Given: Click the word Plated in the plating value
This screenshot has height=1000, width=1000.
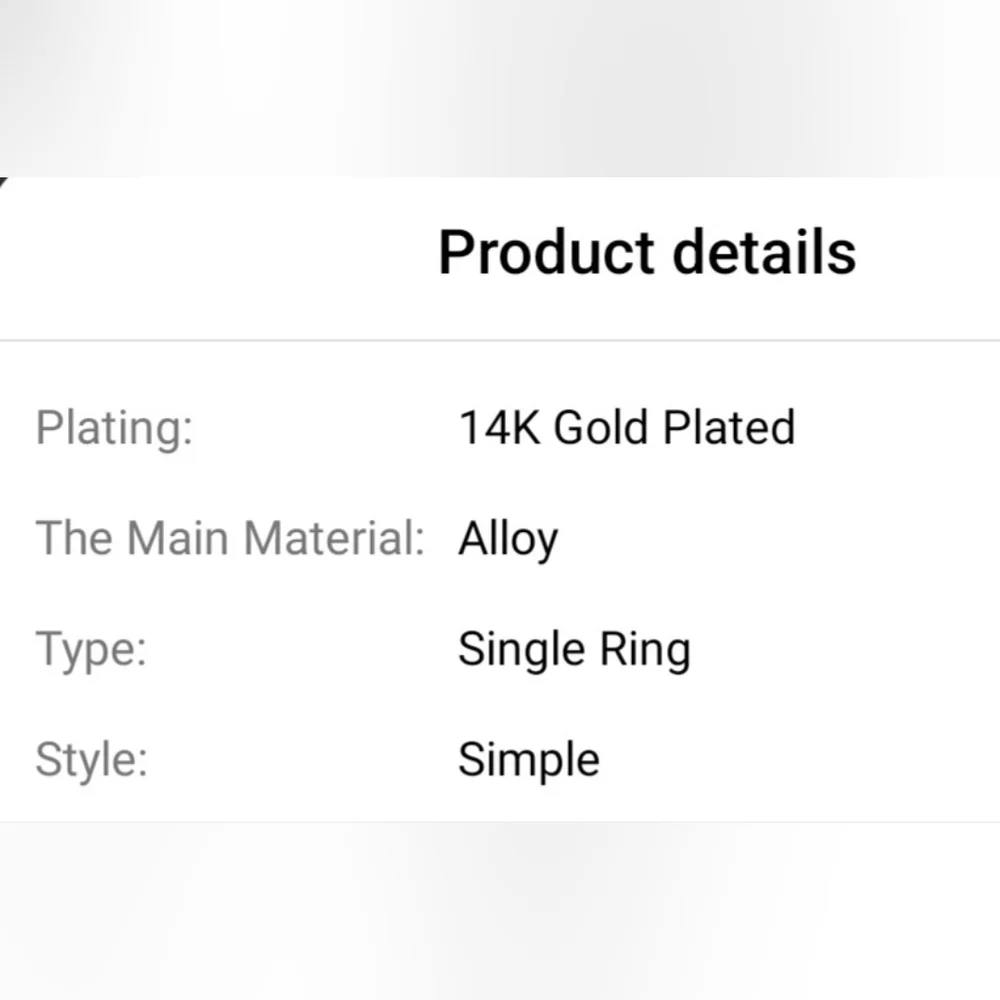Looking at the screenshot, I should (x=730, y=428).
